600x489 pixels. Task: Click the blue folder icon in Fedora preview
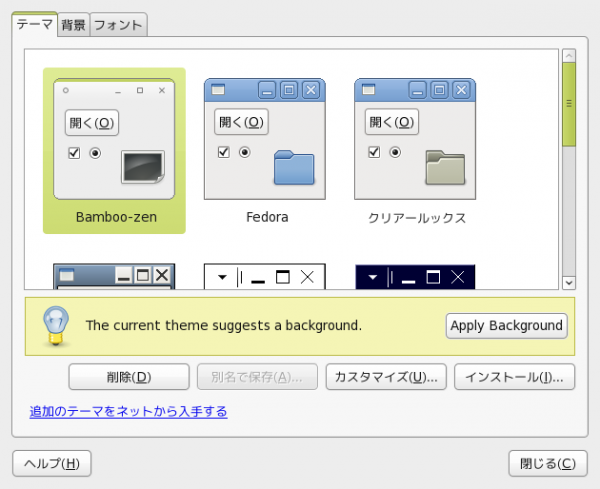[294, 168]
